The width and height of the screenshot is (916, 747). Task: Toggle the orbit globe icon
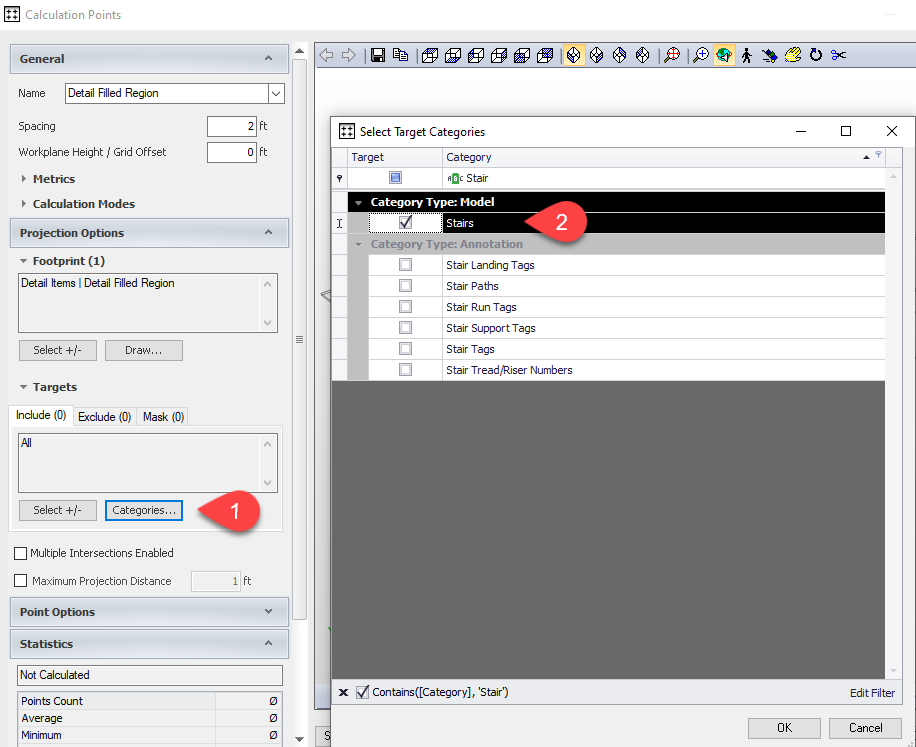click(724, 55)
